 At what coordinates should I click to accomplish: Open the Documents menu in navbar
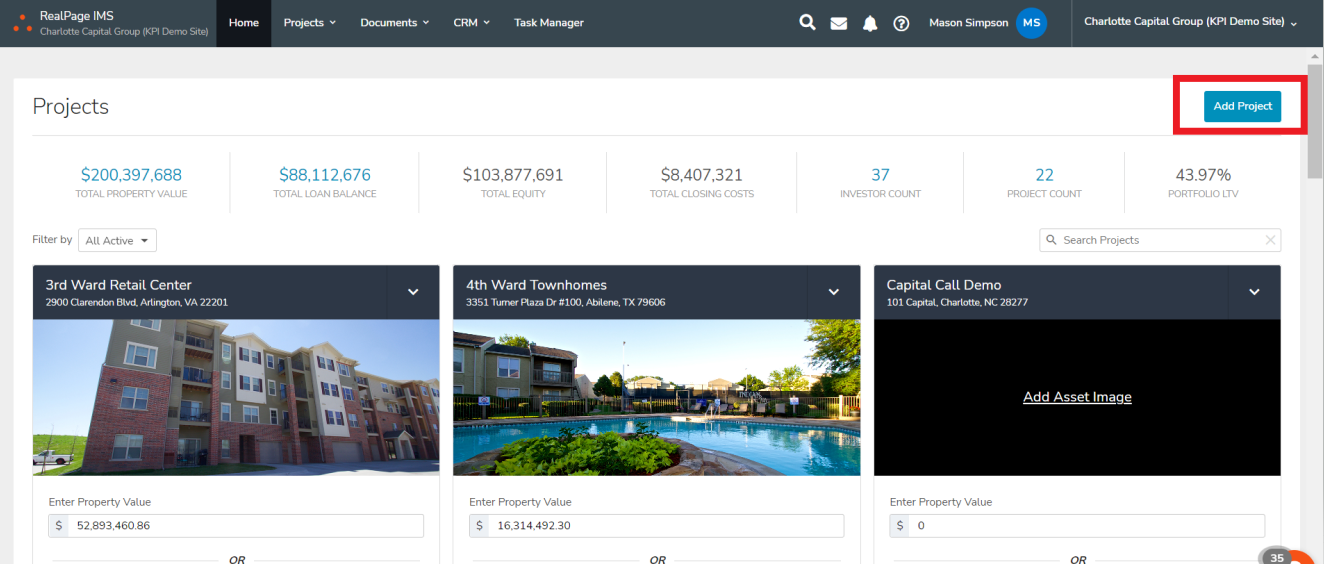394,23
